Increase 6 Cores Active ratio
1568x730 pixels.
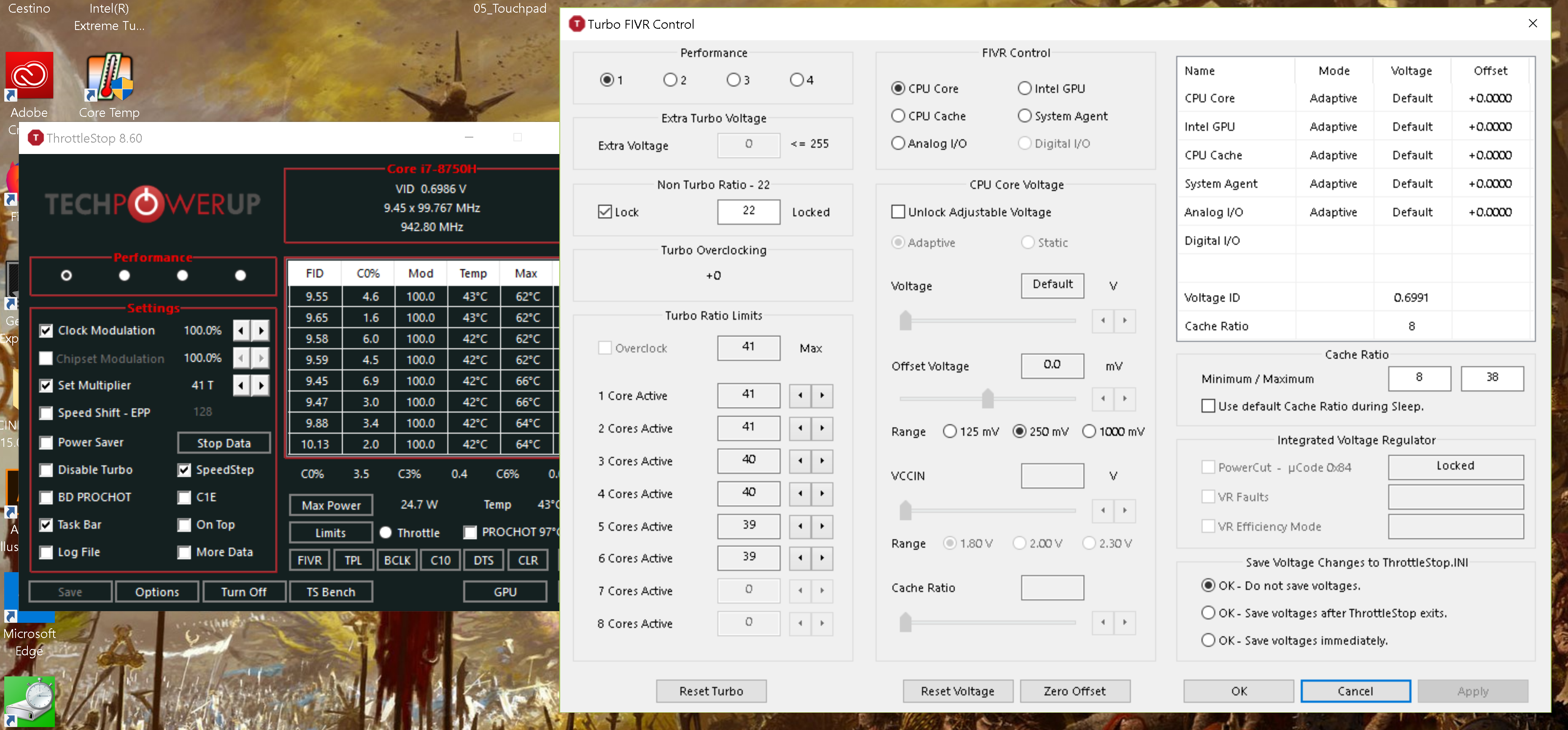tap(822, 558)
